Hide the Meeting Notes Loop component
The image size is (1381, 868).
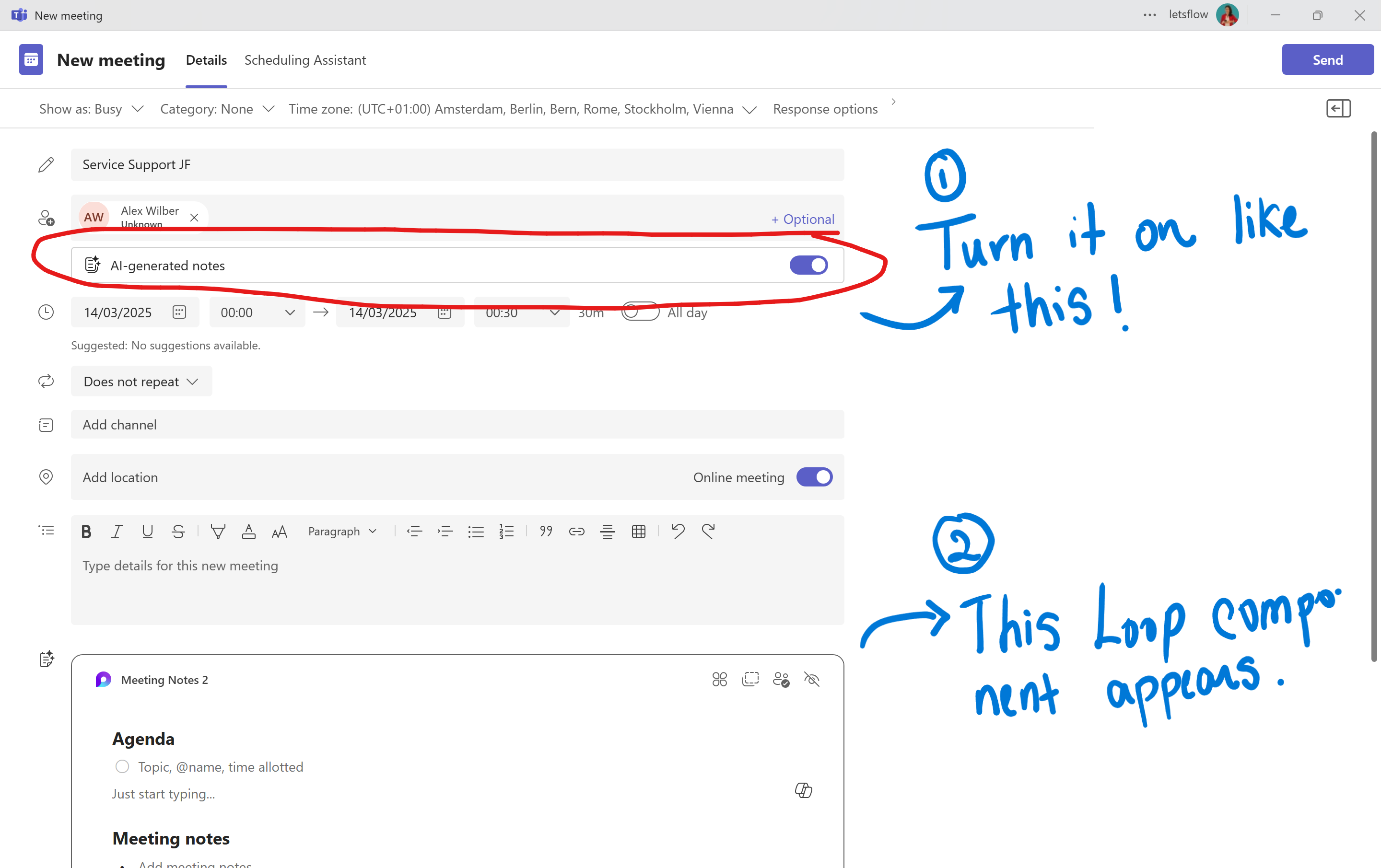click(x=811, y=679)
